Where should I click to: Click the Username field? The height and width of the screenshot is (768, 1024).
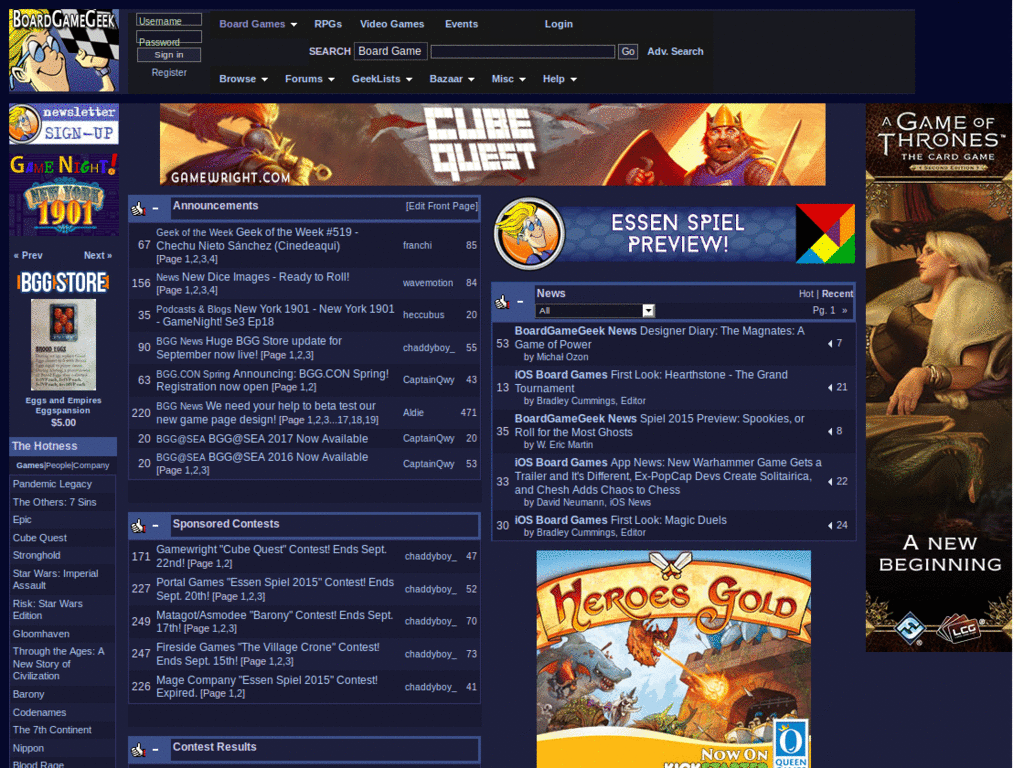pyautogui.click(x=169, y=20)
